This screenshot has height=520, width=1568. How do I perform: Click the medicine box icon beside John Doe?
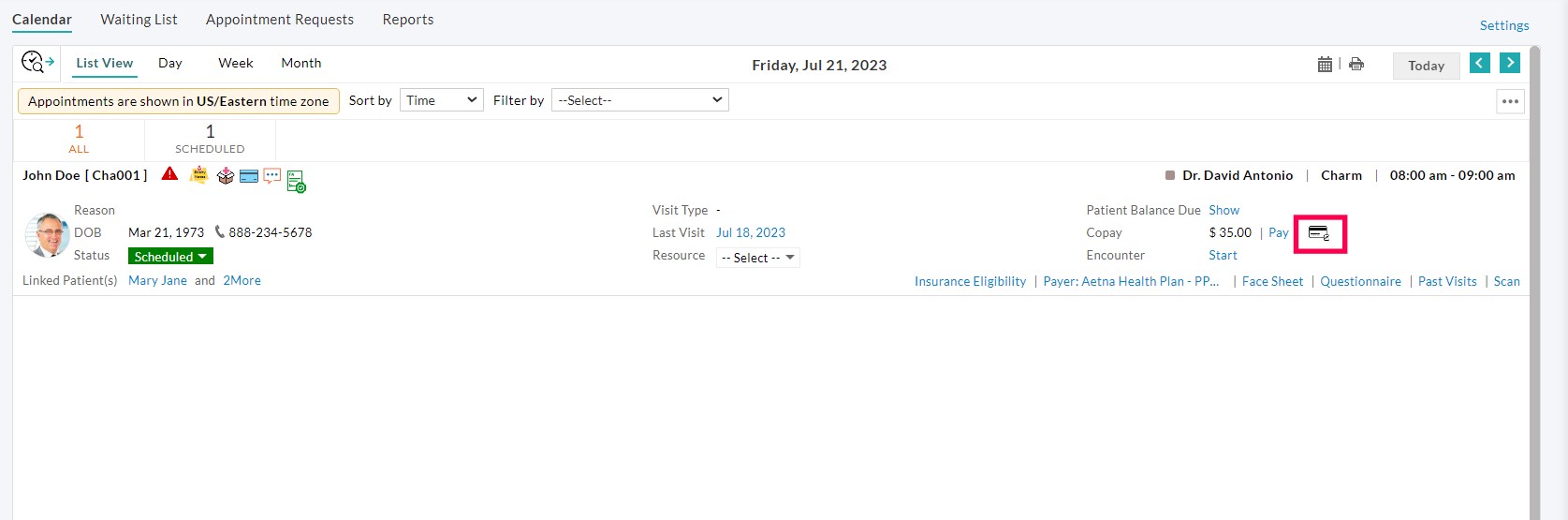(225, 176)
